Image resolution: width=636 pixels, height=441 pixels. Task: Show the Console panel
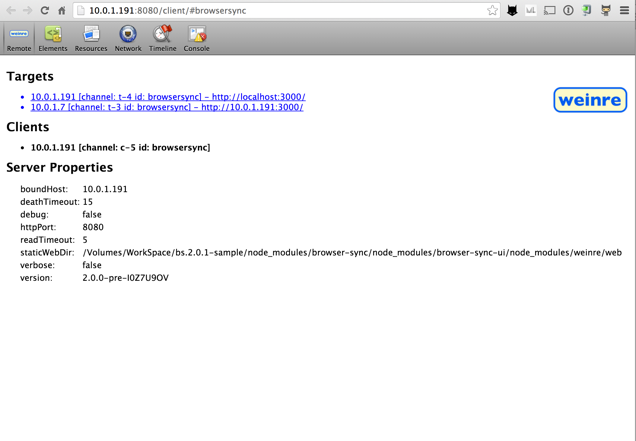197,37
